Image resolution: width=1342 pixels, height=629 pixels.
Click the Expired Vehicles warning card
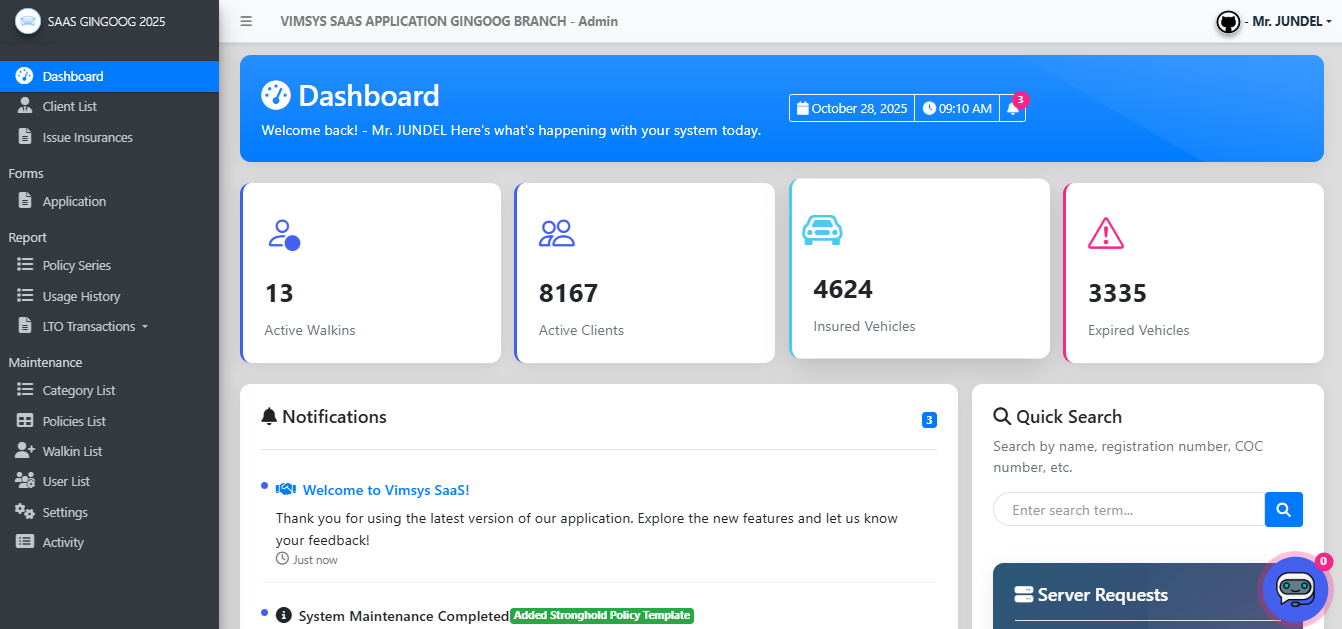[1193, 270]
